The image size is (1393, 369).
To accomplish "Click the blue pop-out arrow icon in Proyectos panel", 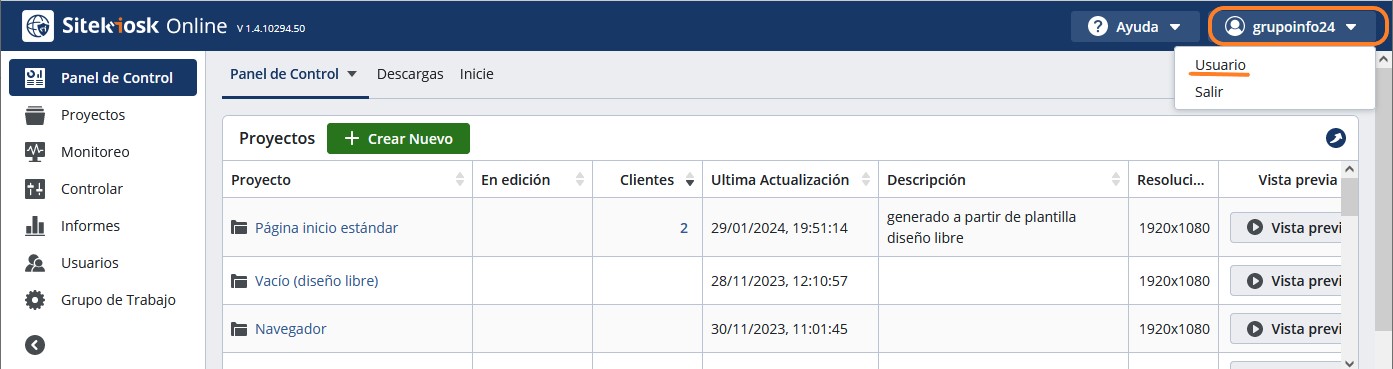I will click(x=1335, y=139).
